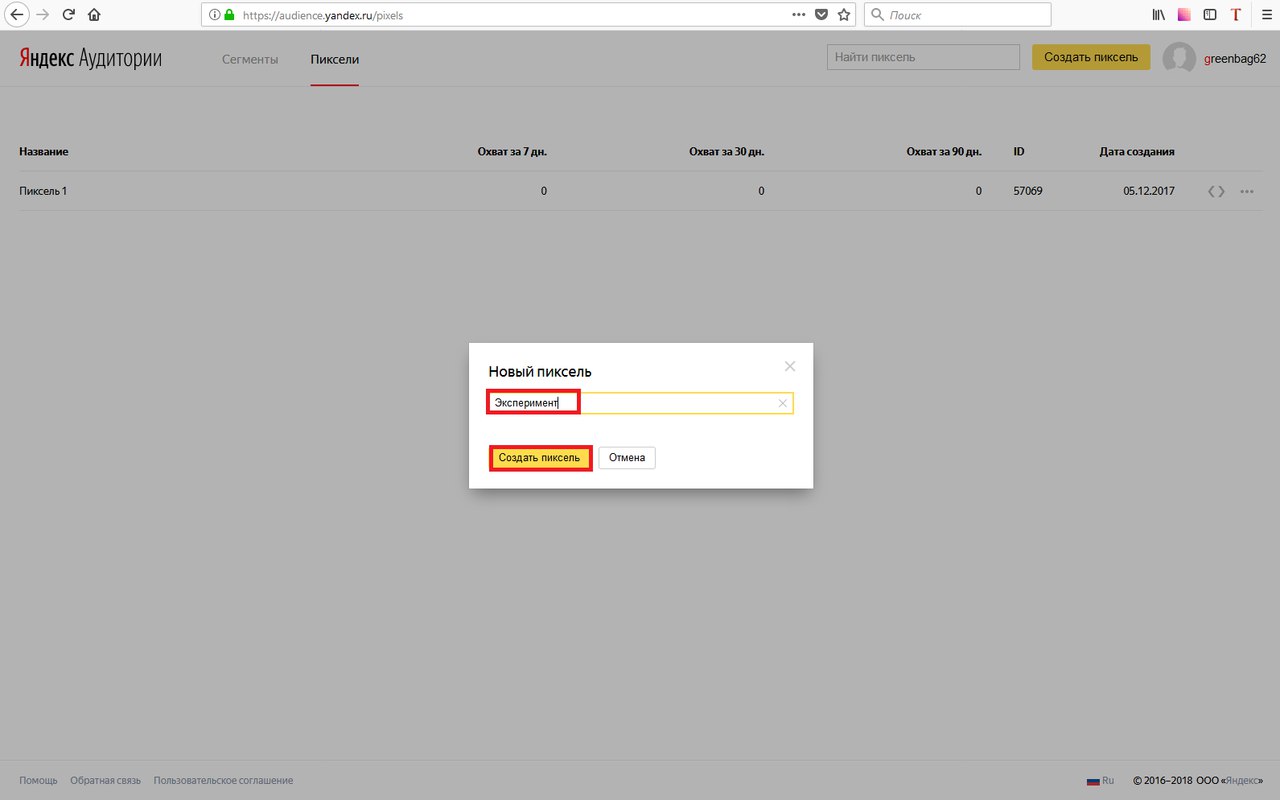Click the Отмена button

click(627, 458)
